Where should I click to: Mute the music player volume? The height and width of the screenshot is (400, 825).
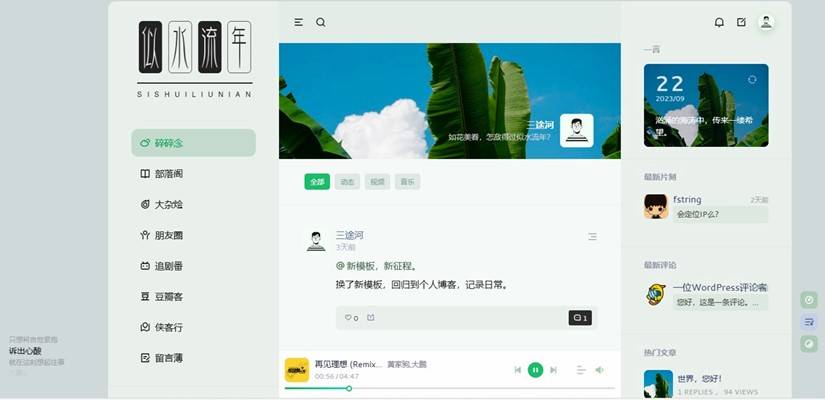coord(600,370)
